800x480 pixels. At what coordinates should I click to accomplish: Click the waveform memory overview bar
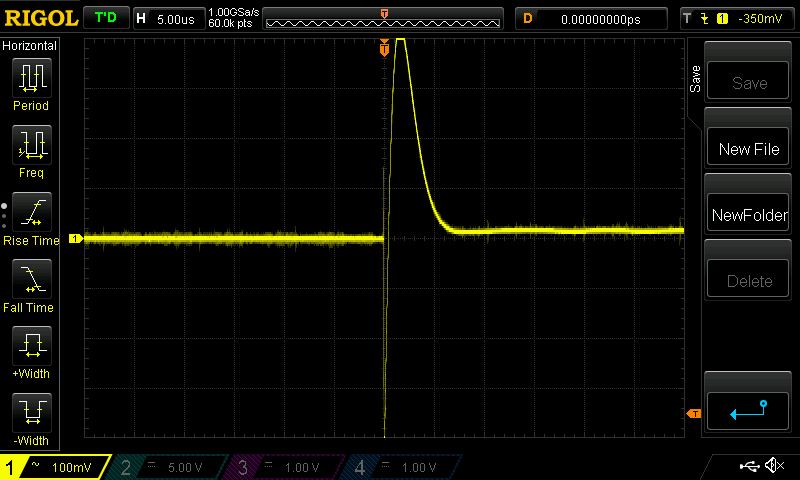[x=383, y=19]
